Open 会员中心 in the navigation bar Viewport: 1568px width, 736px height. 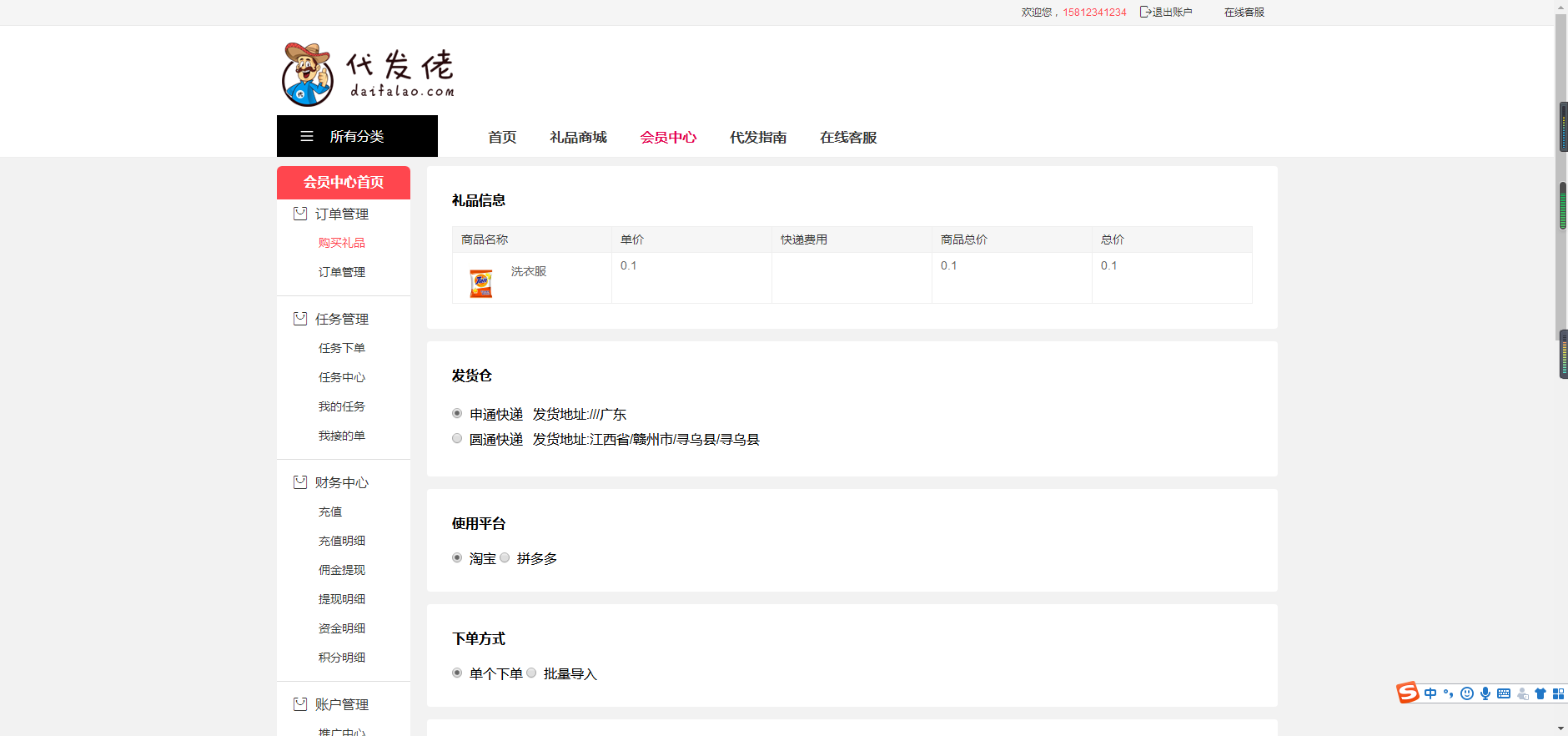pyautogui.click(x=668, y=137)
